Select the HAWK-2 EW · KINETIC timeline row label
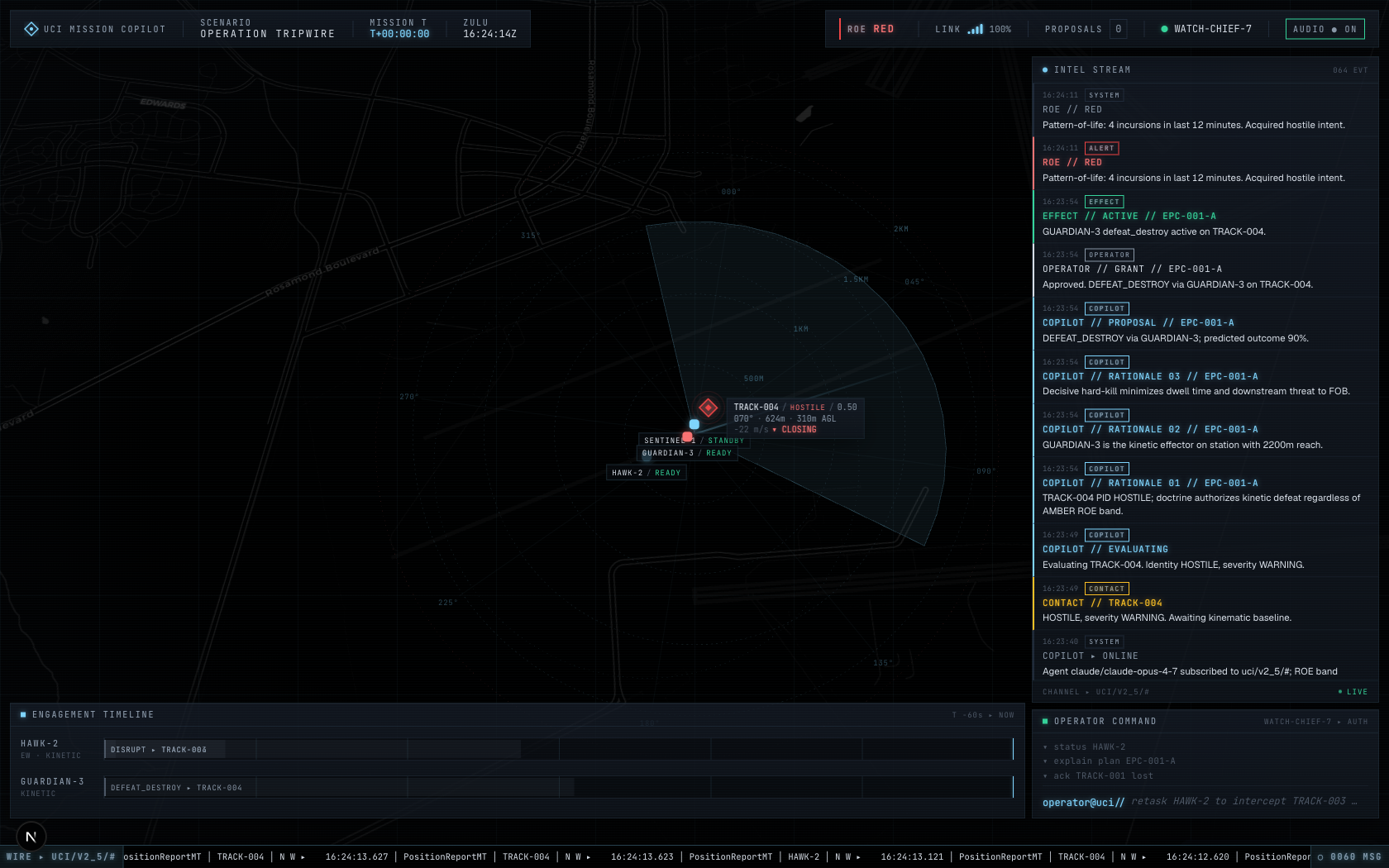Image resolution: width=1389 pixels, height=868 pixels. (50, 749)
